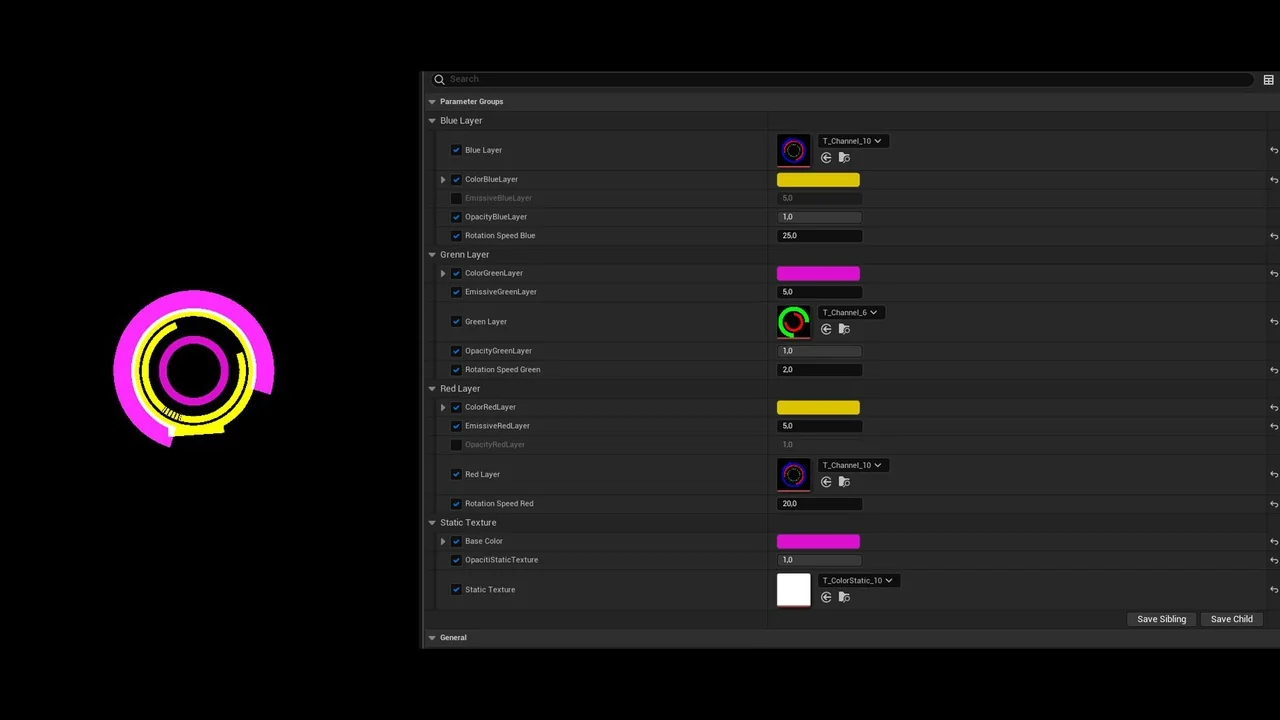This screenshot has width=1280, height=720.
Task: Click the Save Sibling button
Action: (1161, 619)
